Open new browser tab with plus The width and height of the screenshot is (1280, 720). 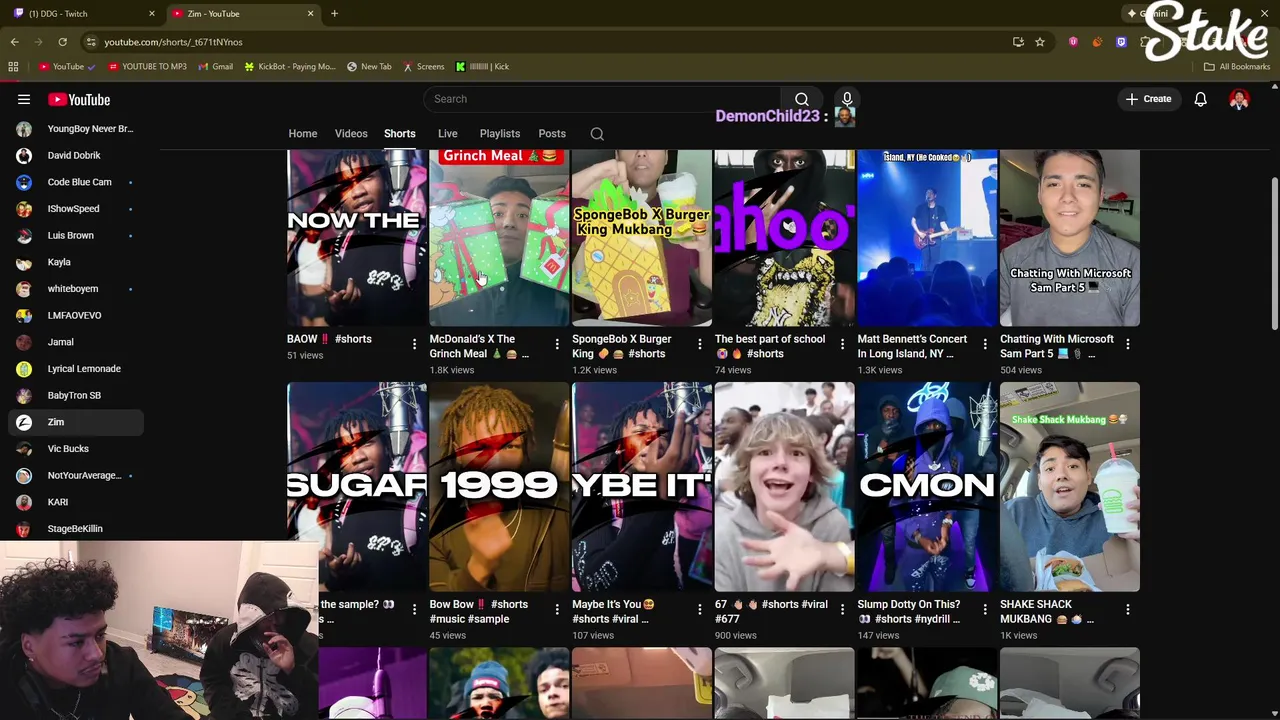334,13
